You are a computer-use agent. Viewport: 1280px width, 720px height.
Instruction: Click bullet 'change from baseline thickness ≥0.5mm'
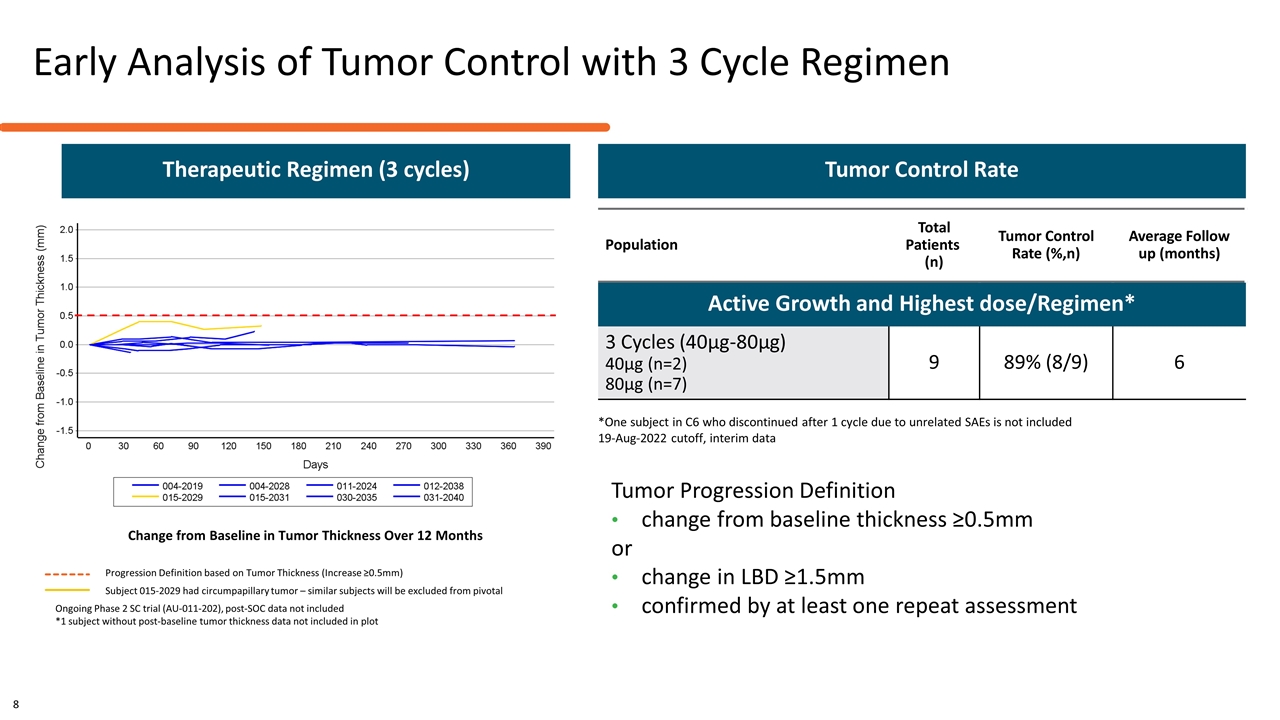click(837, 520)
